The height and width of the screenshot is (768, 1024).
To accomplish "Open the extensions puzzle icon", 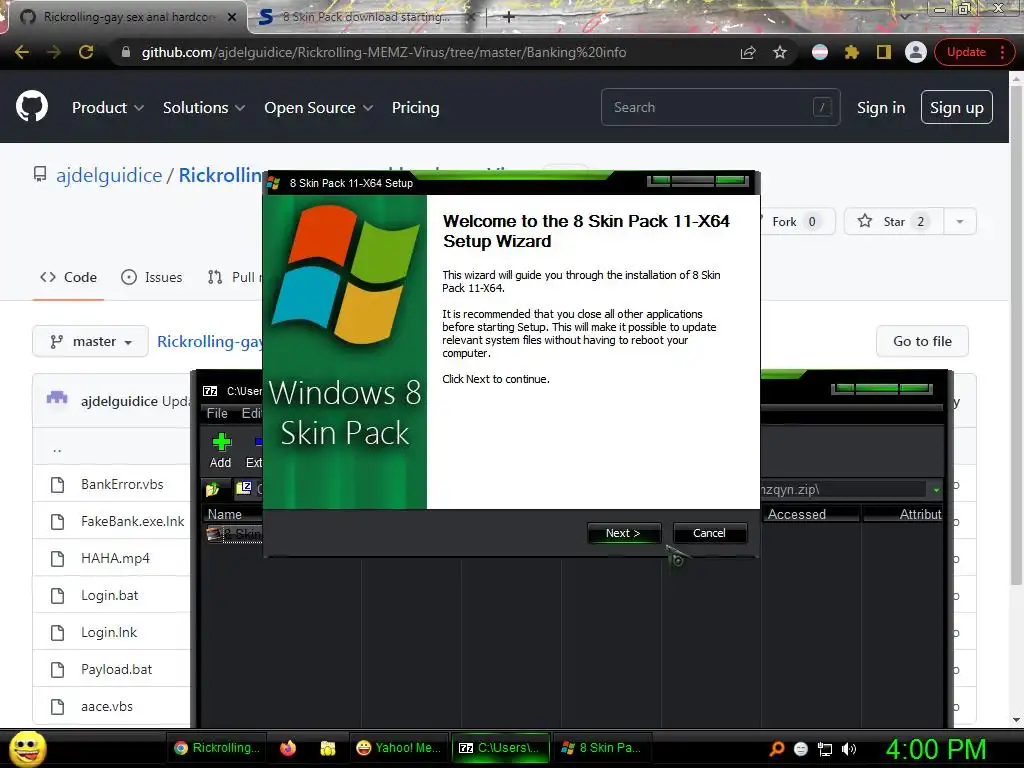I will [852, 52].
